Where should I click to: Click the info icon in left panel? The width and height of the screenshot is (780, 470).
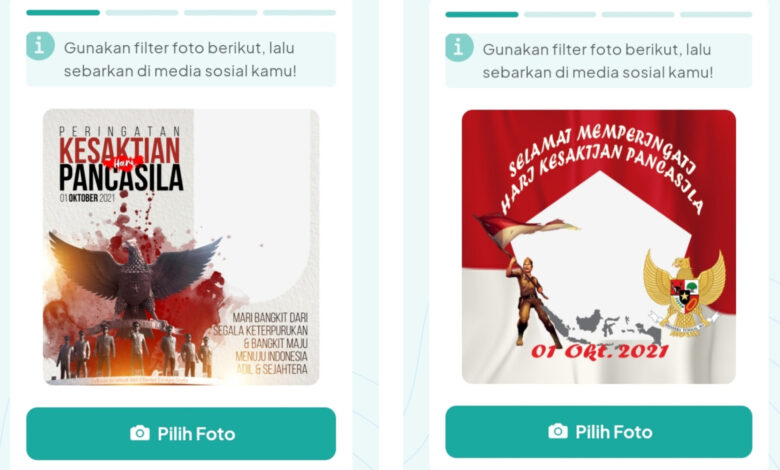pos(40,46)
